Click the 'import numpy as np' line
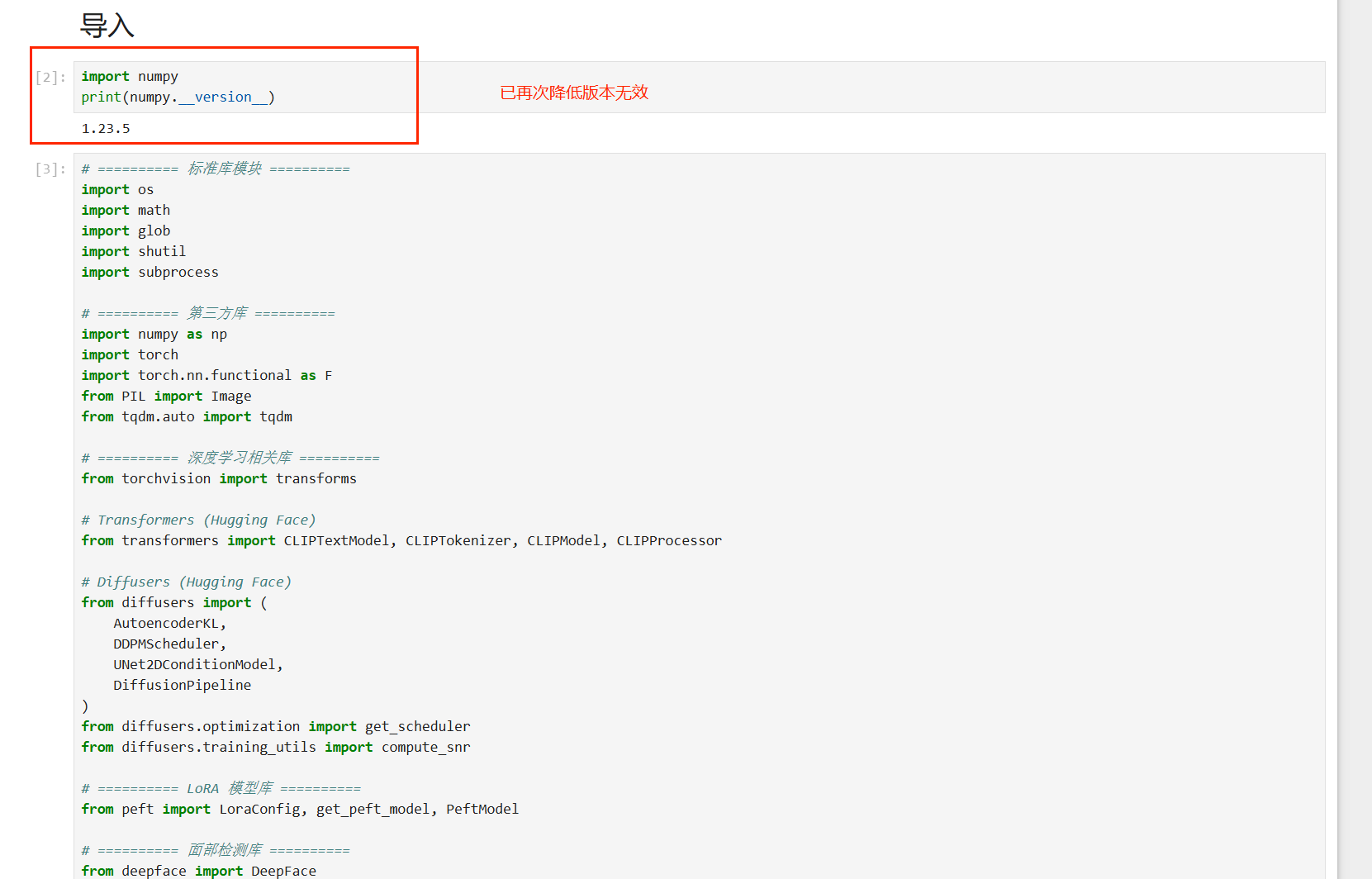Image resolution: width=1372 pixels, height=879 pixels. [154, 335]
